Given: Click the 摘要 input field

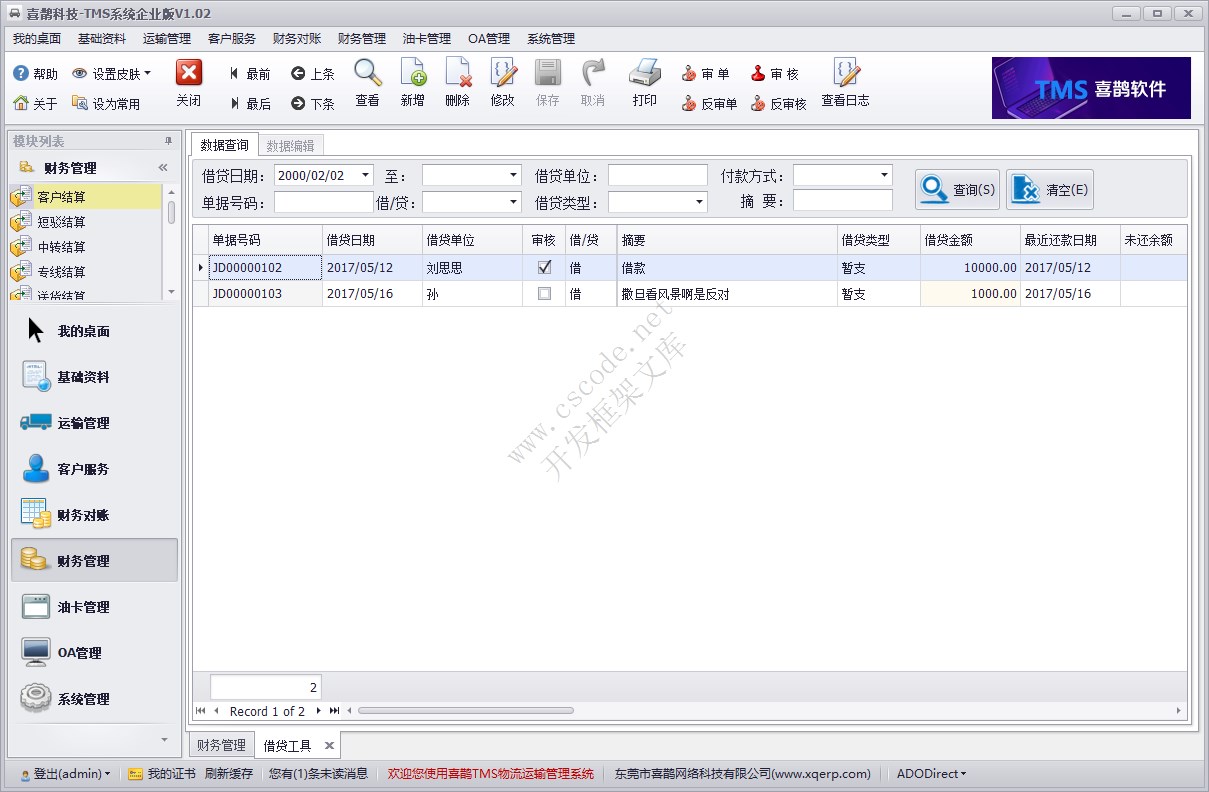Looking at the screenshot, I should point(843,202).
